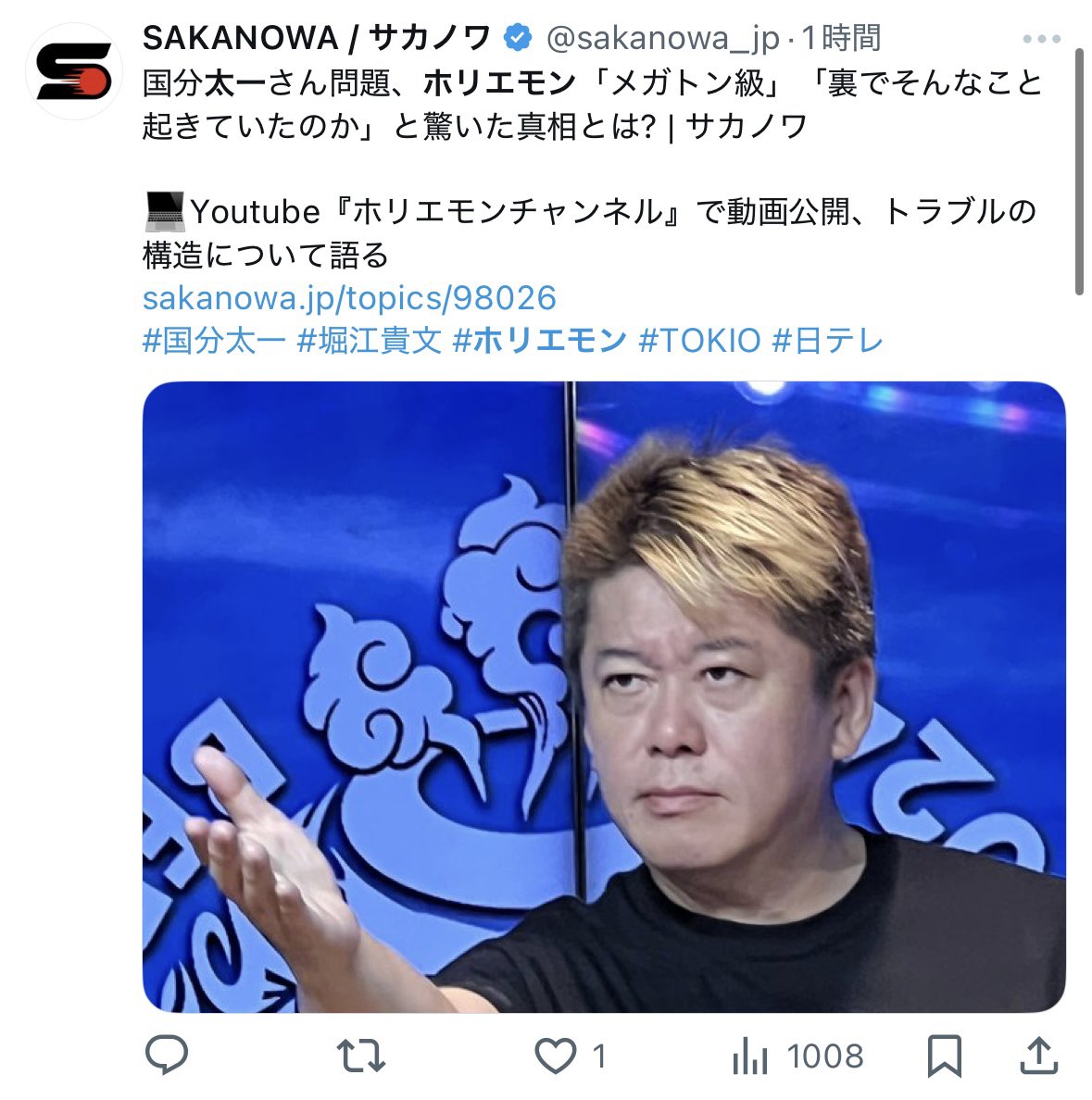Open hashtag #TOKIO
Viewport: 1092px width, 1100px height.
pyautogui.click(x=699, y=341)
